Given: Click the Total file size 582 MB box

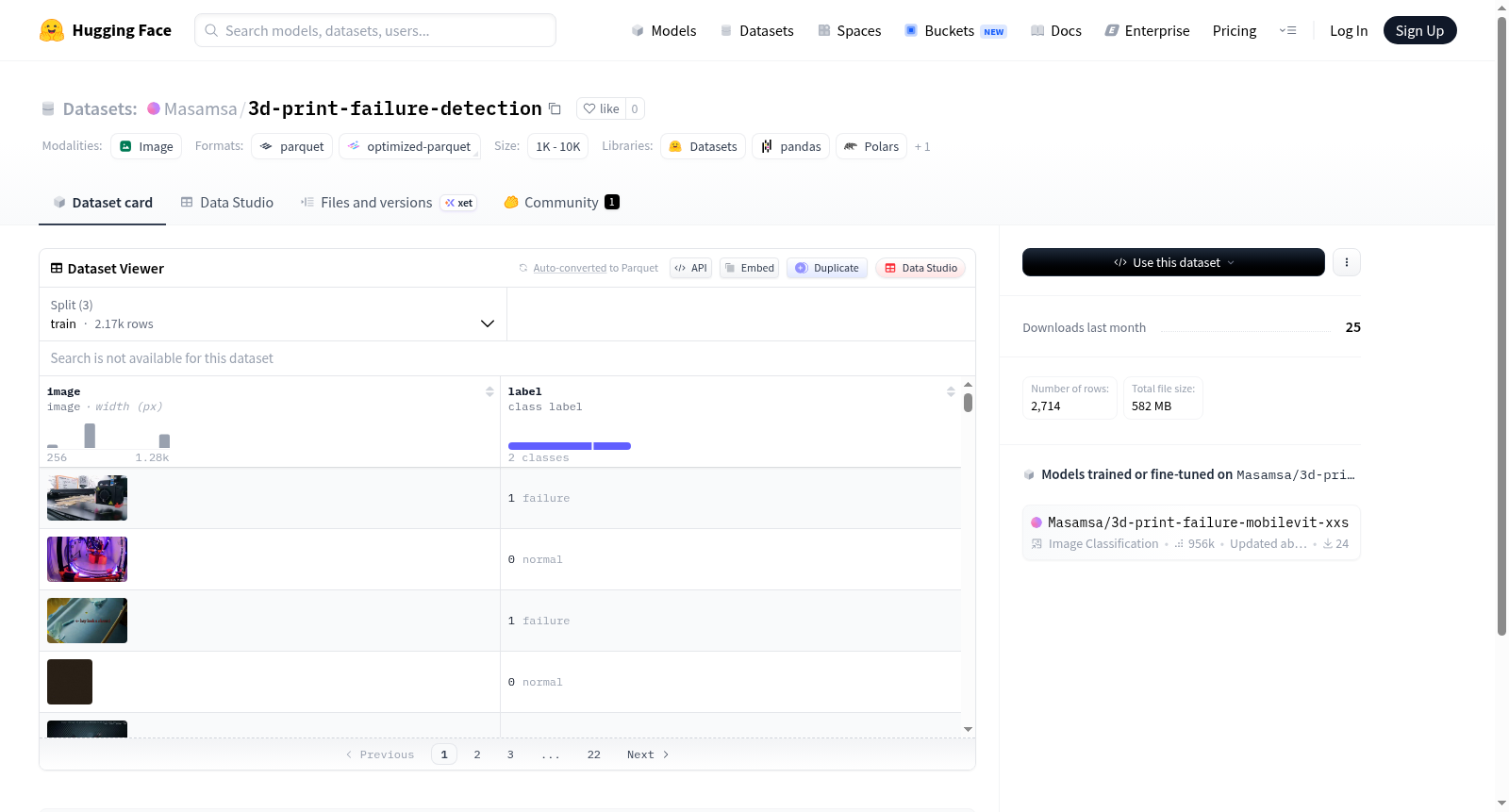Looking at the screenshot, I should (x=1163, y=398).
